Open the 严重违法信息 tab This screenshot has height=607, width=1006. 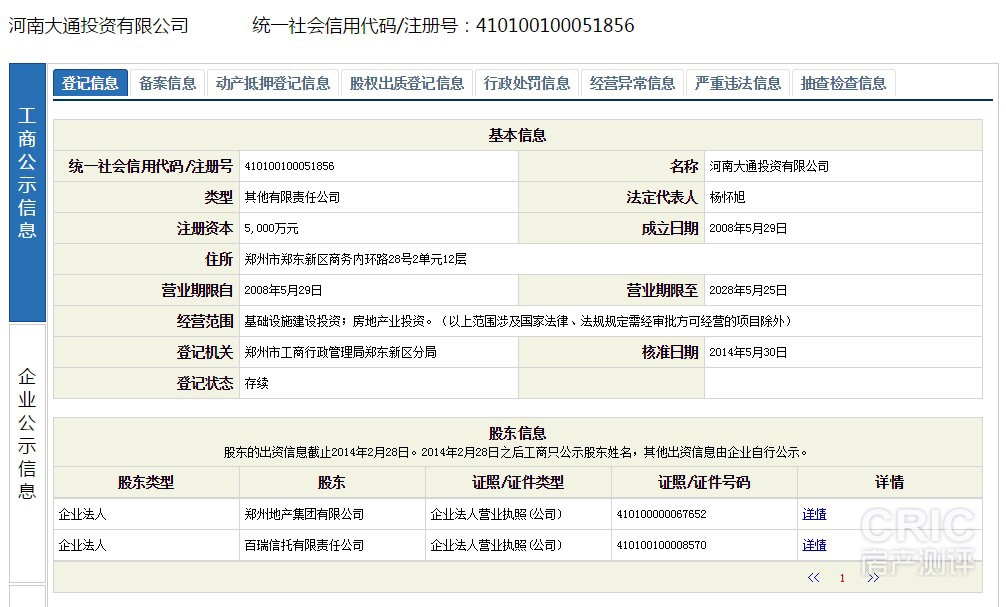[738, 83]
